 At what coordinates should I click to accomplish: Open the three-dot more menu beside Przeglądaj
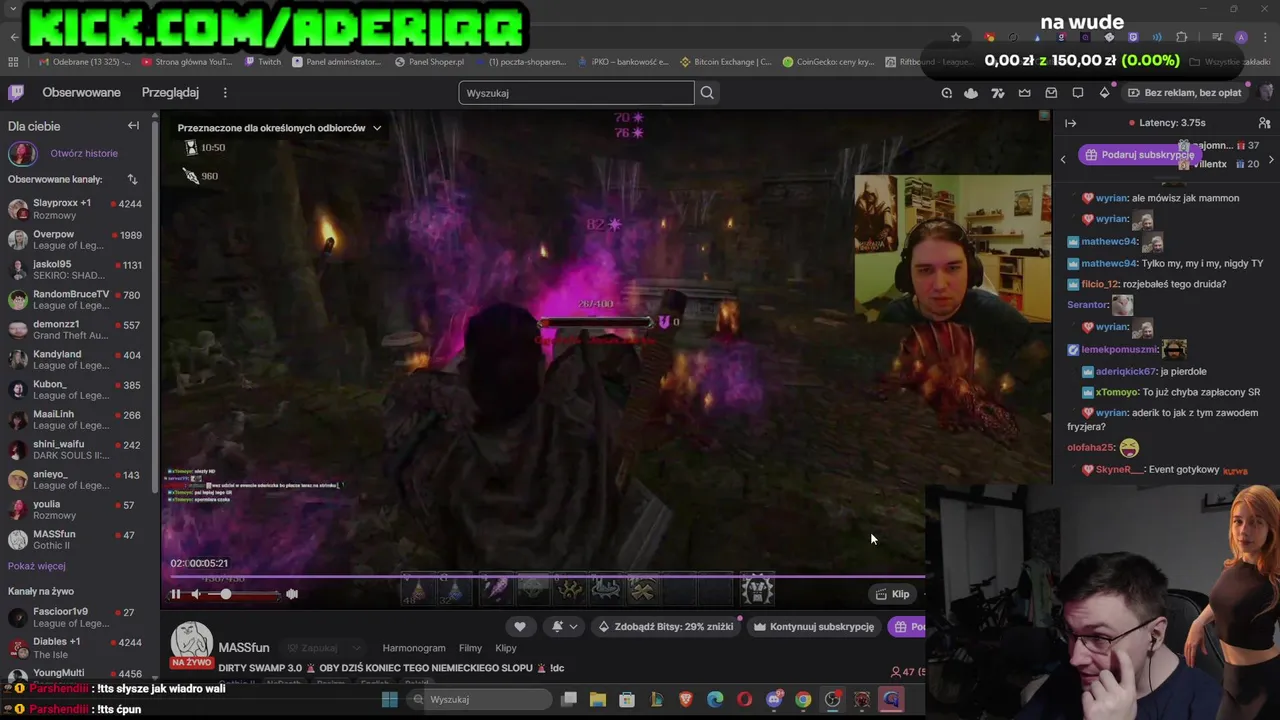coord(225,93)
